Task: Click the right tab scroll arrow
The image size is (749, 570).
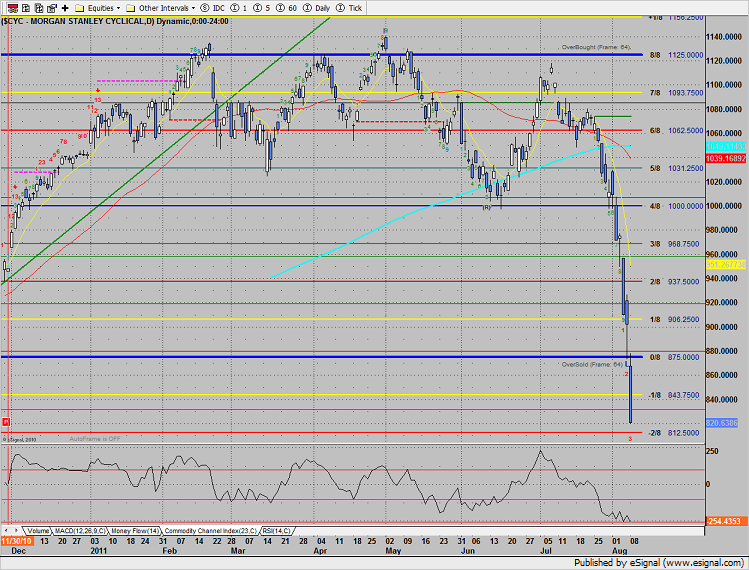Action: click(16, 531)
